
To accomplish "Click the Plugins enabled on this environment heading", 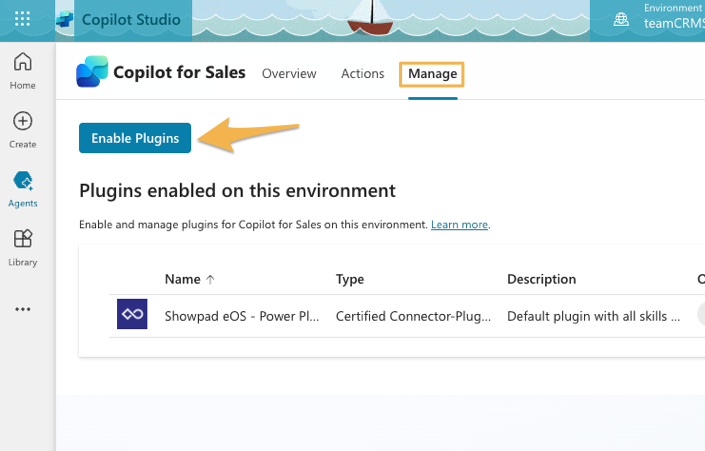I will pyautogui.click(x=237, y=191).
